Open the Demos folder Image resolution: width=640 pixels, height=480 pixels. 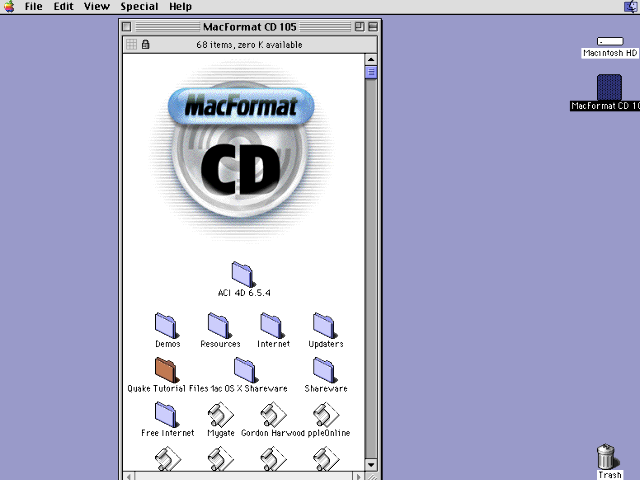tap(166, 326)
